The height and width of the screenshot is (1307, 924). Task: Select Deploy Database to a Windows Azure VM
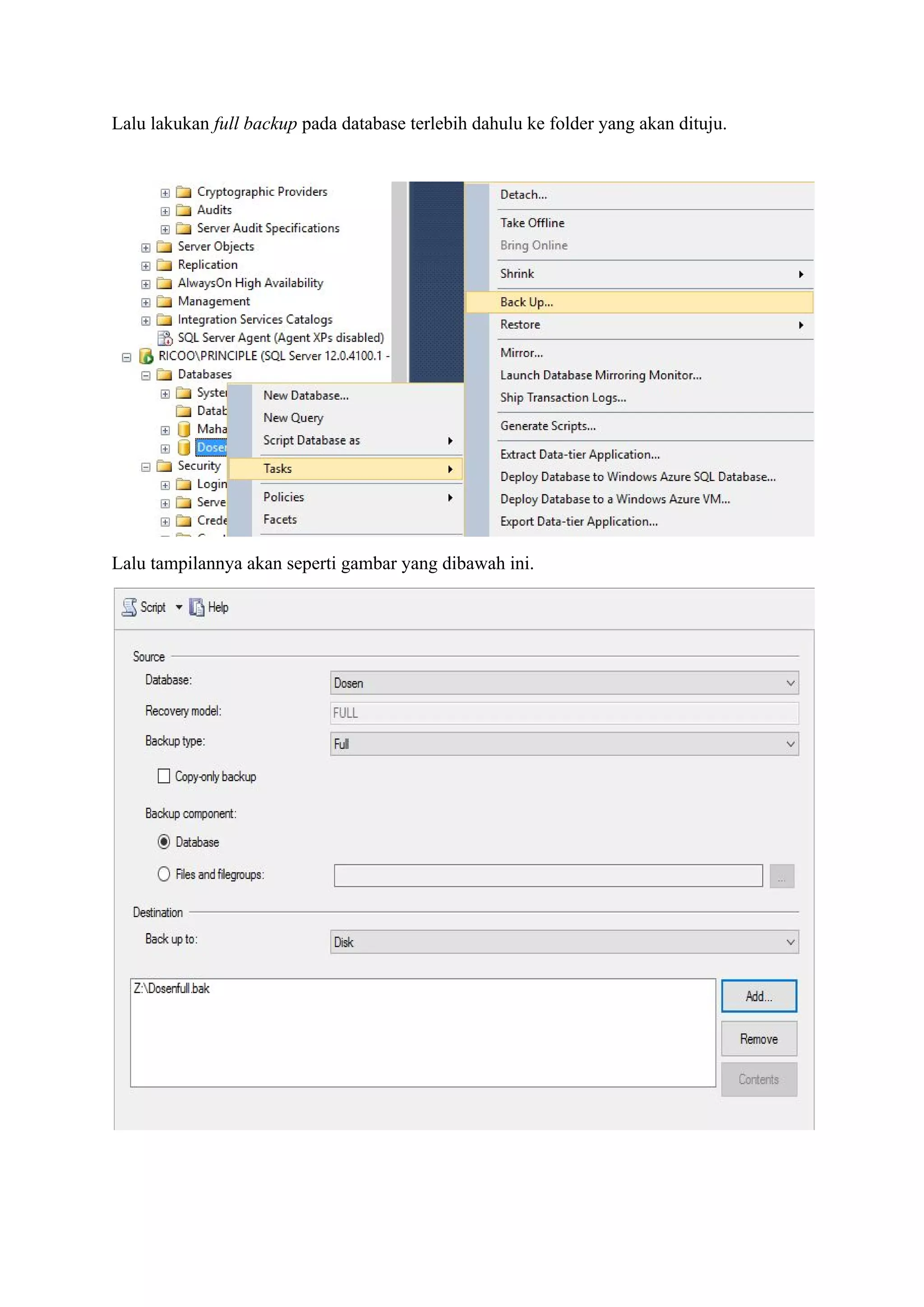(x=639, y=499)
